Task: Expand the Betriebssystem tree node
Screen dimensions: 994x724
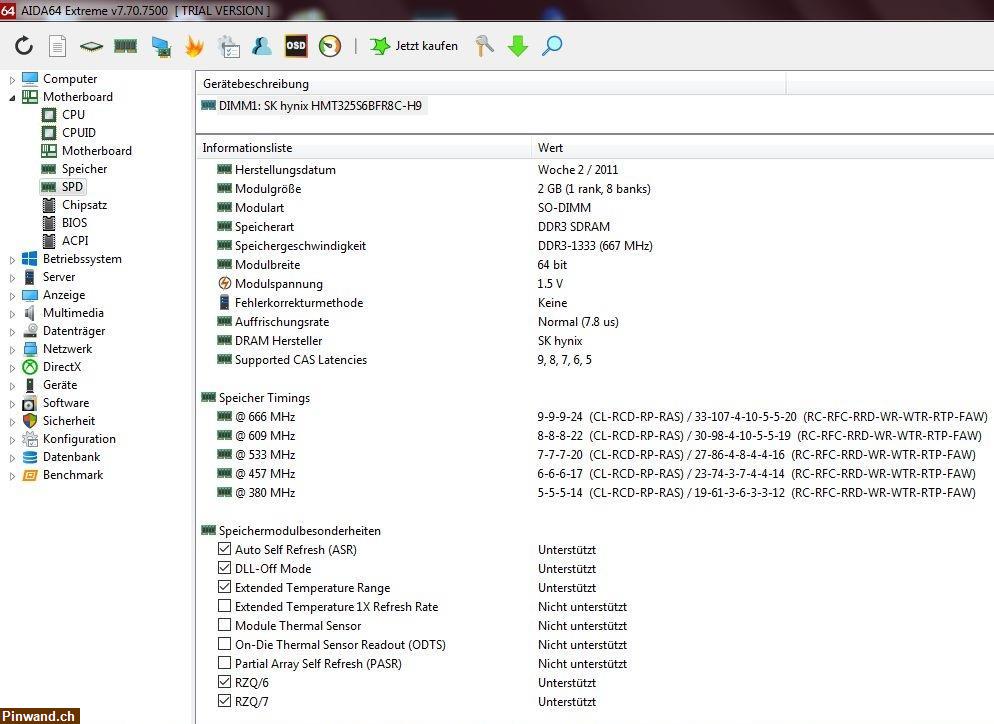Action: point(13,259)
